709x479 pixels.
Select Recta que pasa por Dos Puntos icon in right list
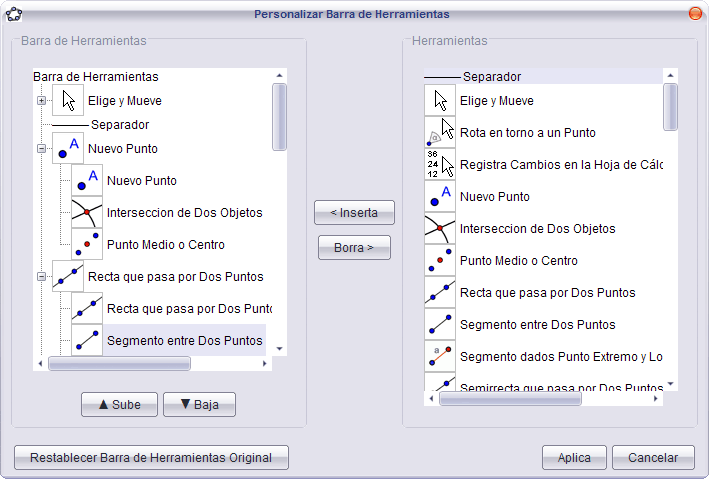click(x=440, y=293)
